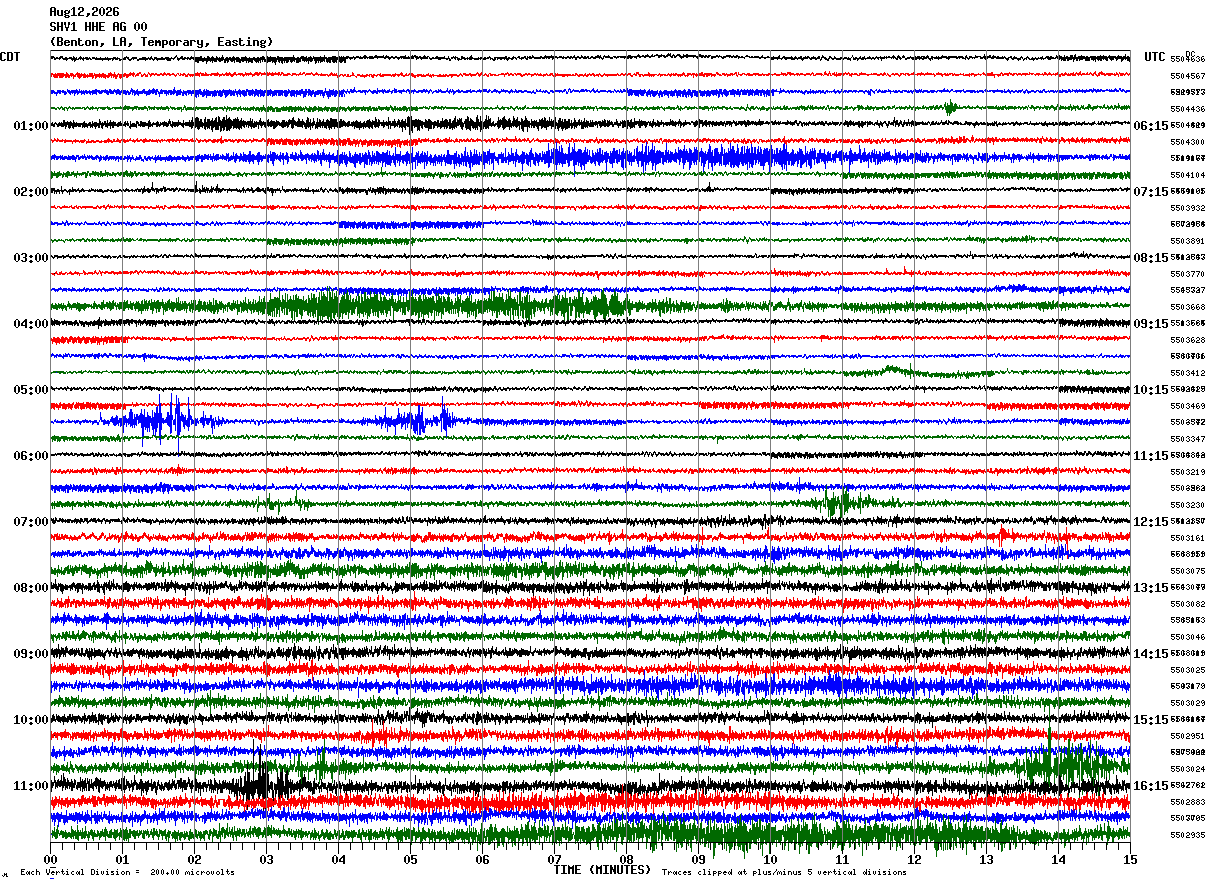The width and height of the screenshot is (1210, 886).
Task: Click the 01:00 CDT time label
Action: pyautogui.click(x=31, y=126)
